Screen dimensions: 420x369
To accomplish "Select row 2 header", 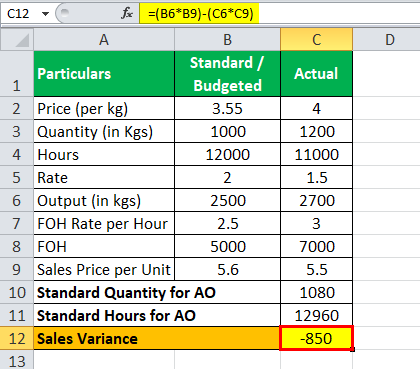I will tap(17, 108).
